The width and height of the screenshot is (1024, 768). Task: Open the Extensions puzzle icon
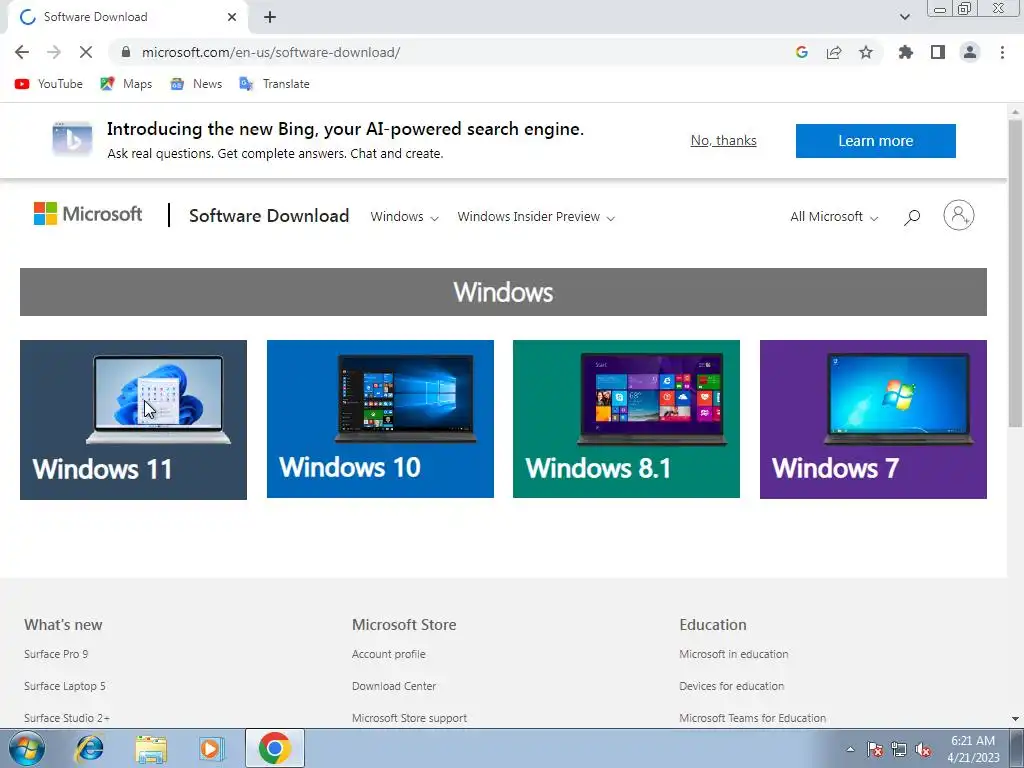coord(906,52)
